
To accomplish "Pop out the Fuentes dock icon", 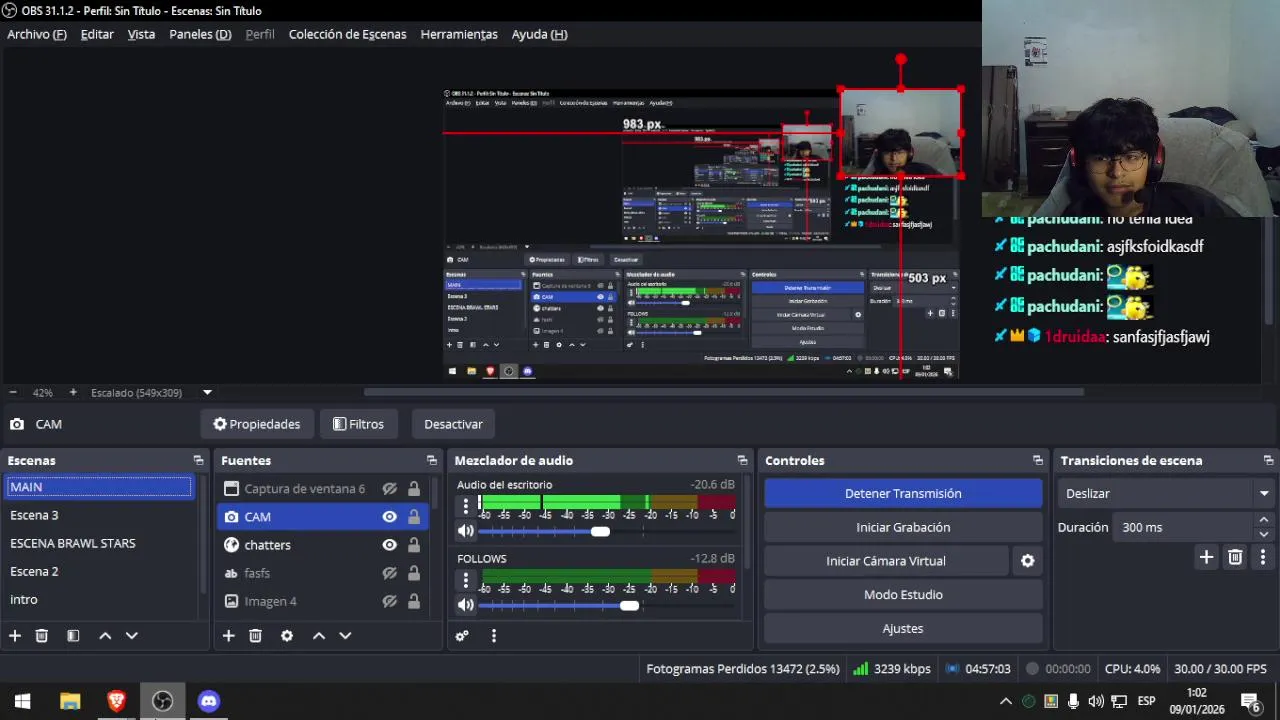I will coord(431,461).
